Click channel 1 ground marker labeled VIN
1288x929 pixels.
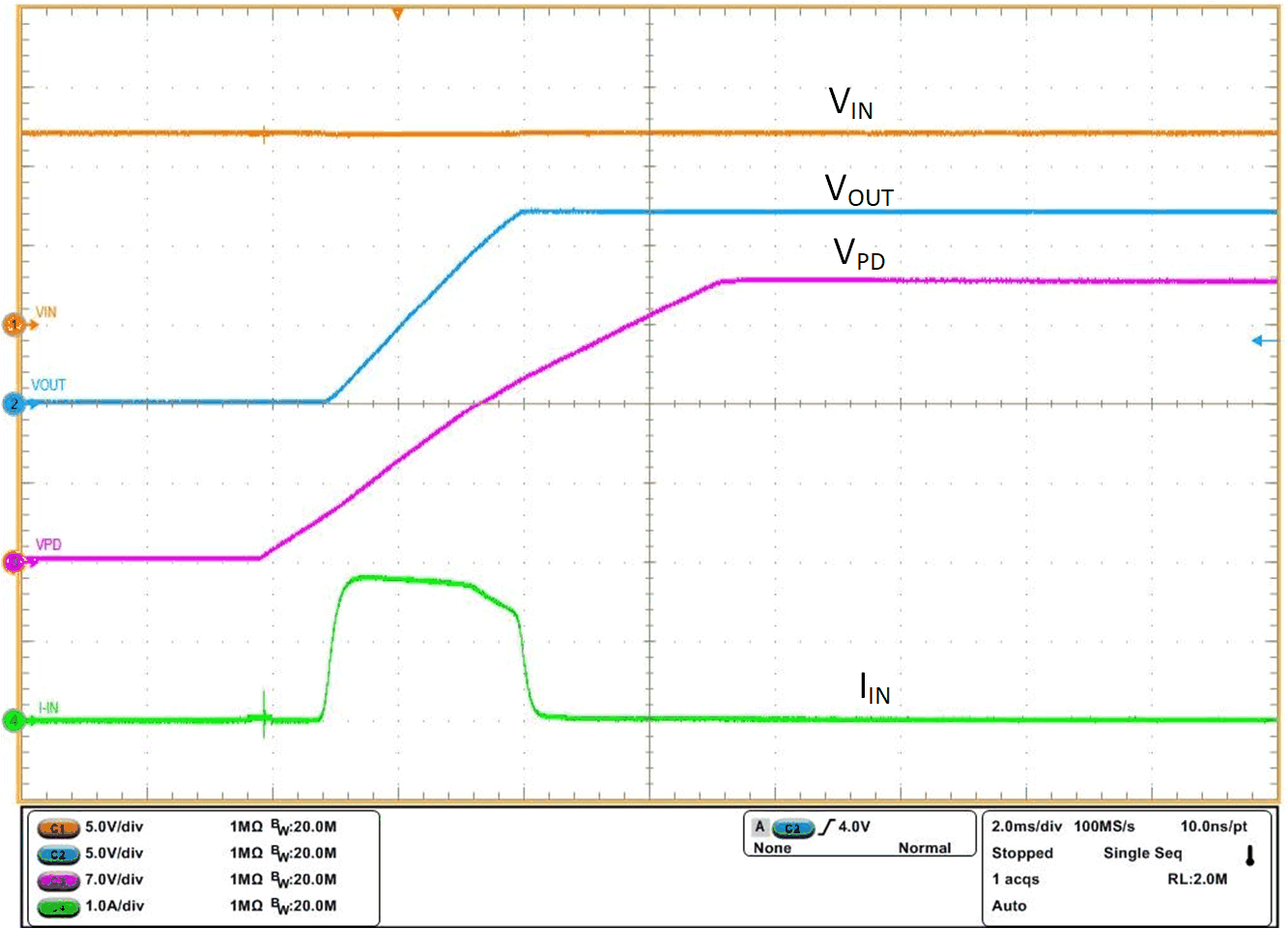(14, 325)
